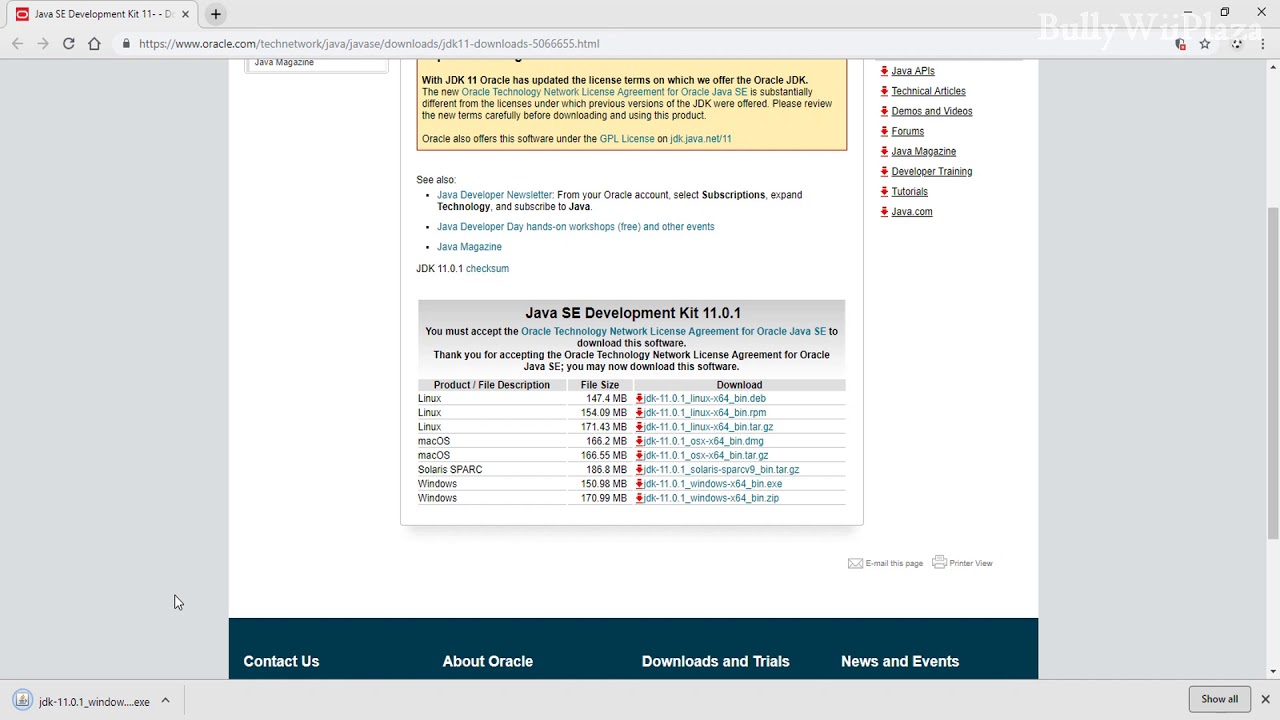The width and height of the screenshot is (1280, 720).
Task: Open Java.com sidebar link
Action: [x=912, y=212]
